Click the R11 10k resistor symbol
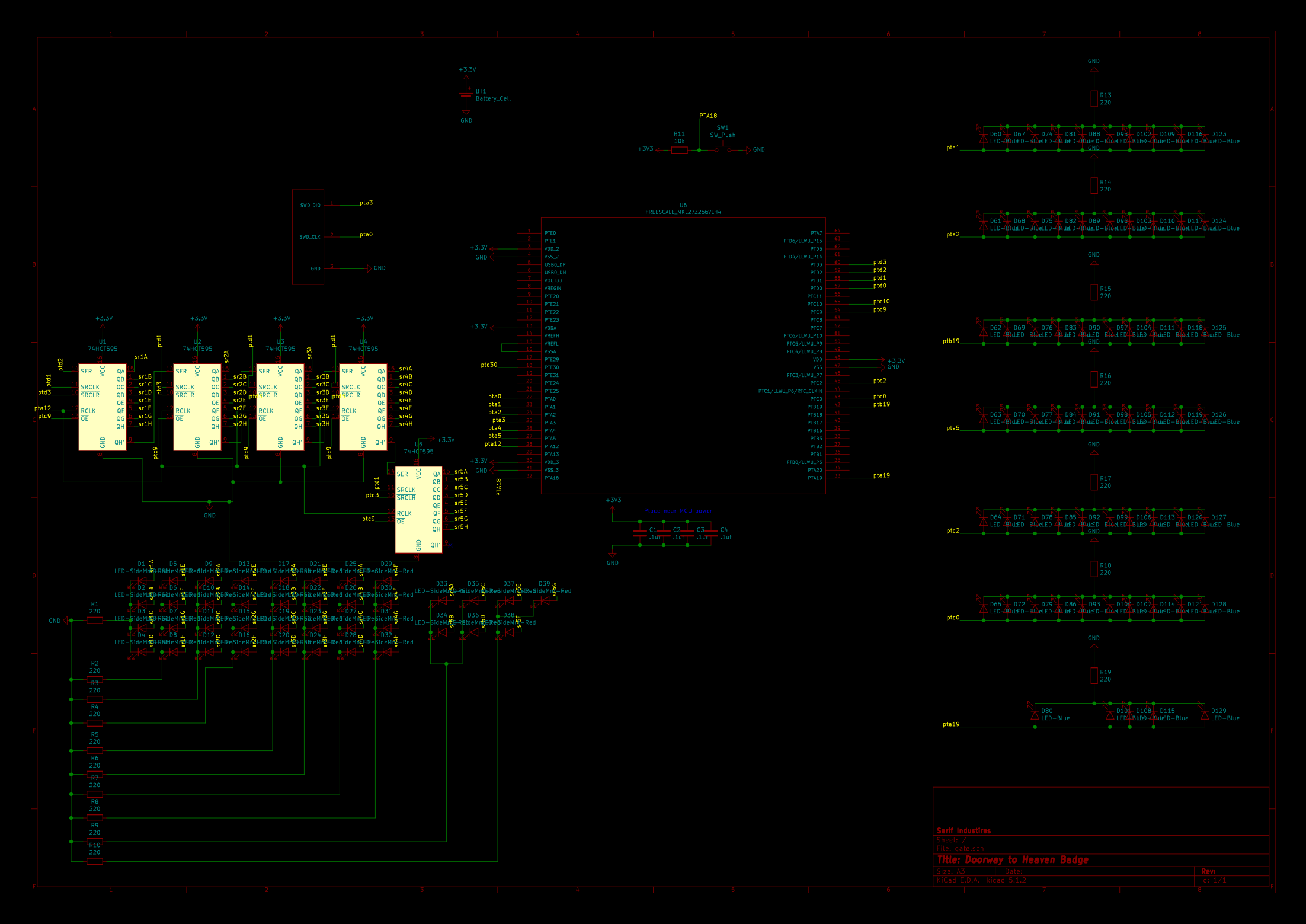The height and width of the screenshot is (924, 1306). coord(680,150)
